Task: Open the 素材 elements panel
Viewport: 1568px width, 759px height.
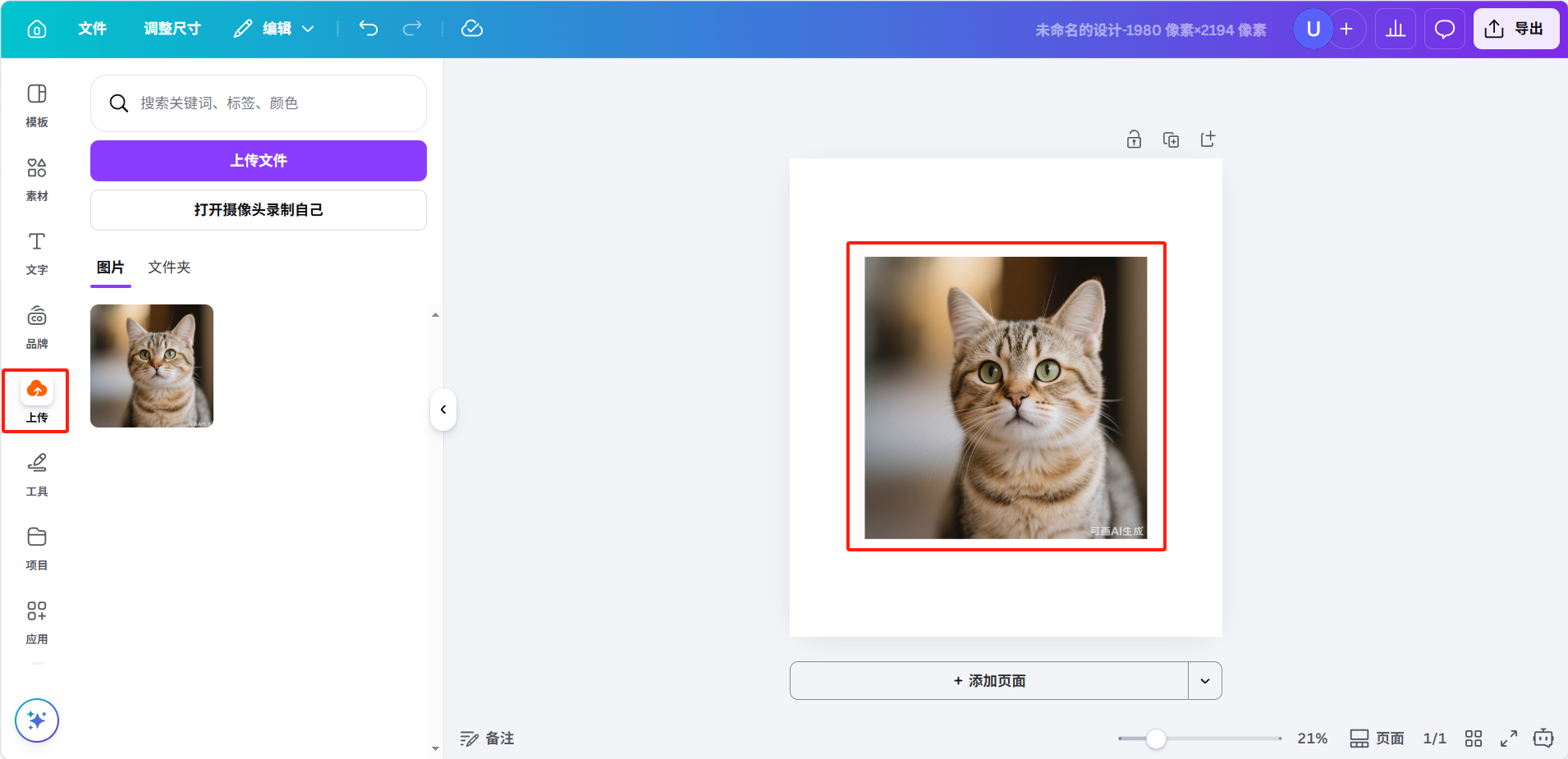Action: pos(37,178)
